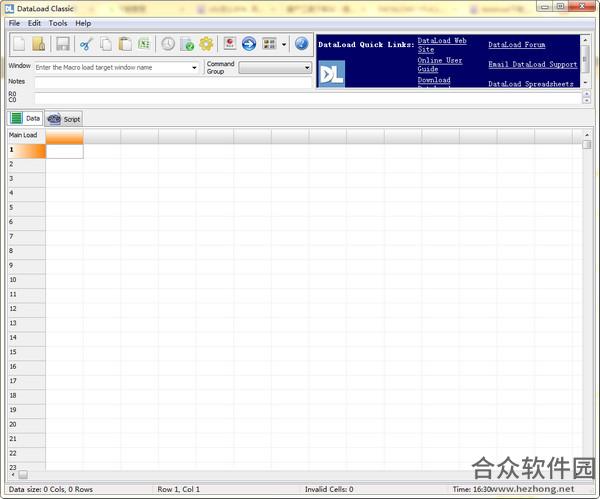This screenshot has height=499, width=600.
Task: Select row header 5
Action: (x=26, y=207)
